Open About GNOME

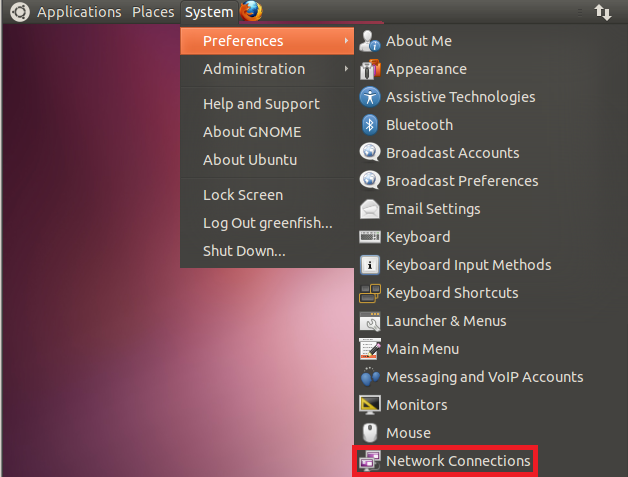pos(267,132)
